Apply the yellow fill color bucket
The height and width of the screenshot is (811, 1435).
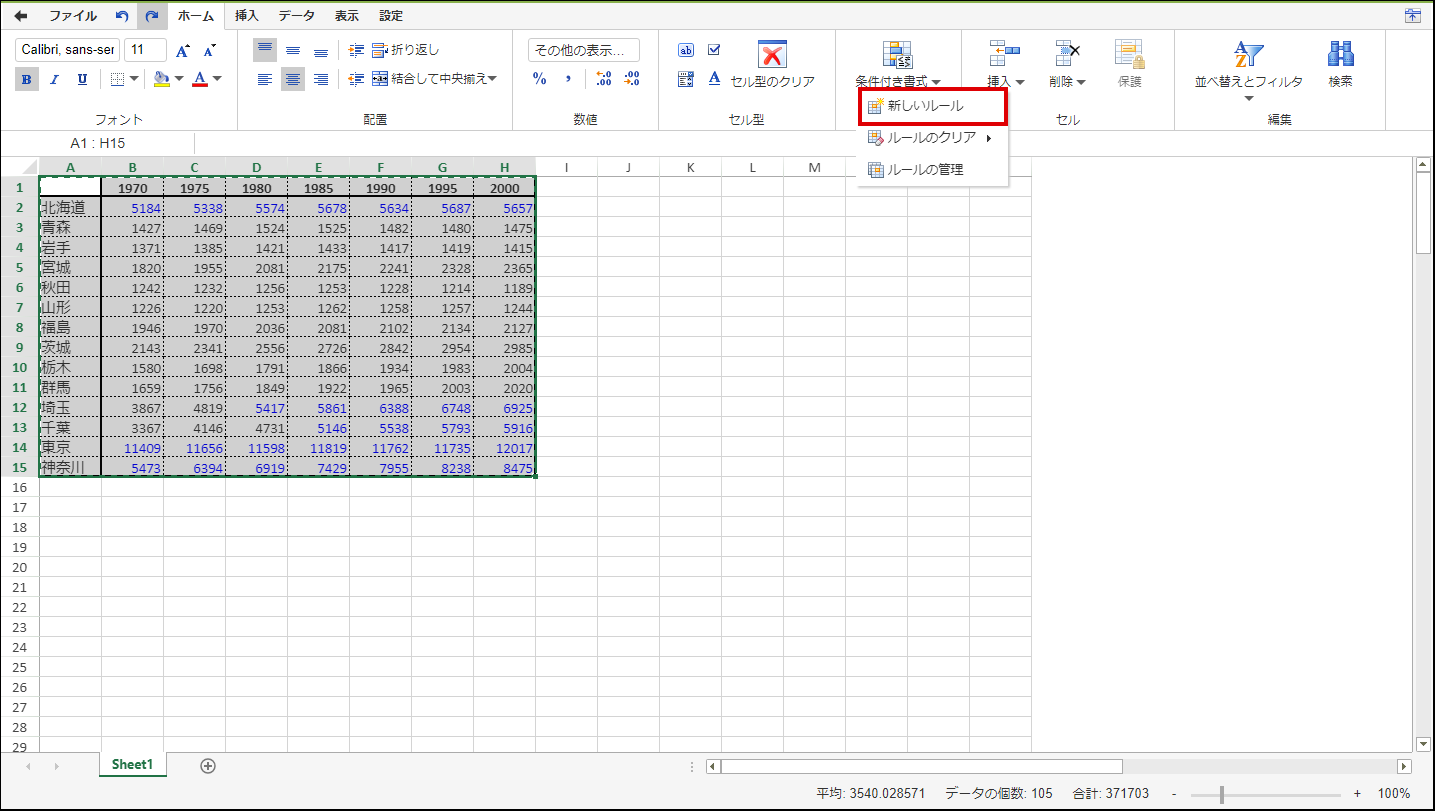tap(162, 79)
